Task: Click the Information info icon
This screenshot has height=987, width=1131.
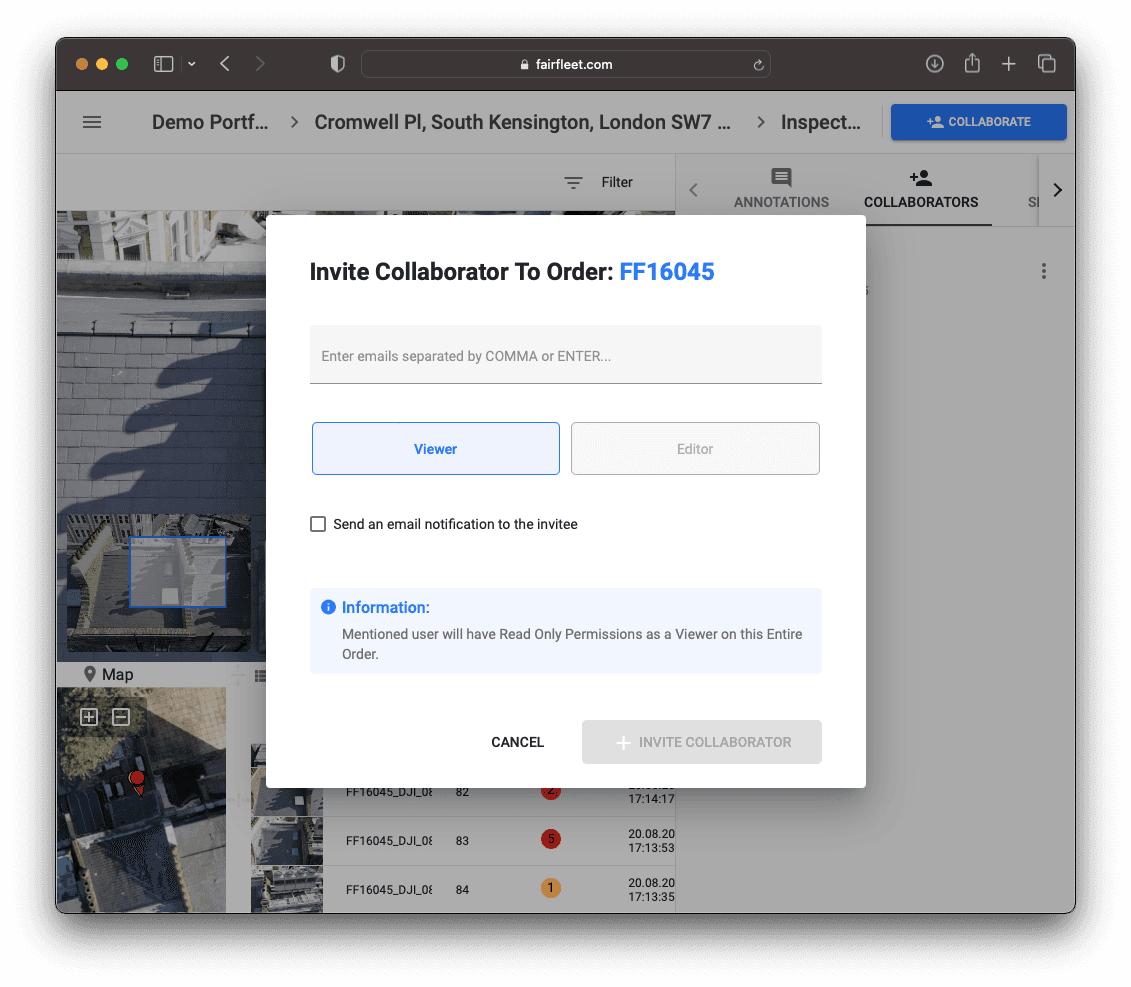Action: point(328,607)
